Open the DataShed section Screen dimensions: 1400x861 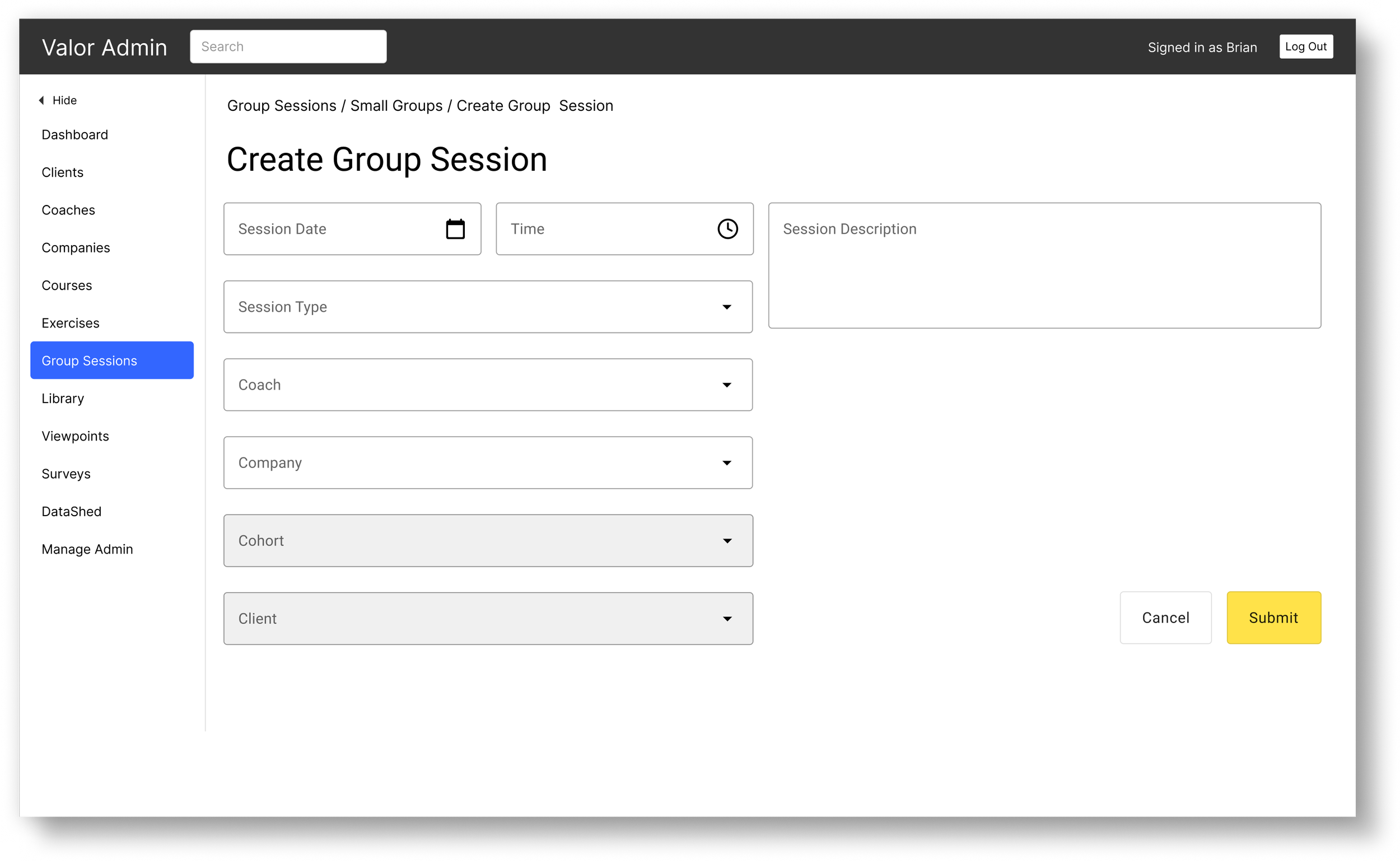pos(71,511)
